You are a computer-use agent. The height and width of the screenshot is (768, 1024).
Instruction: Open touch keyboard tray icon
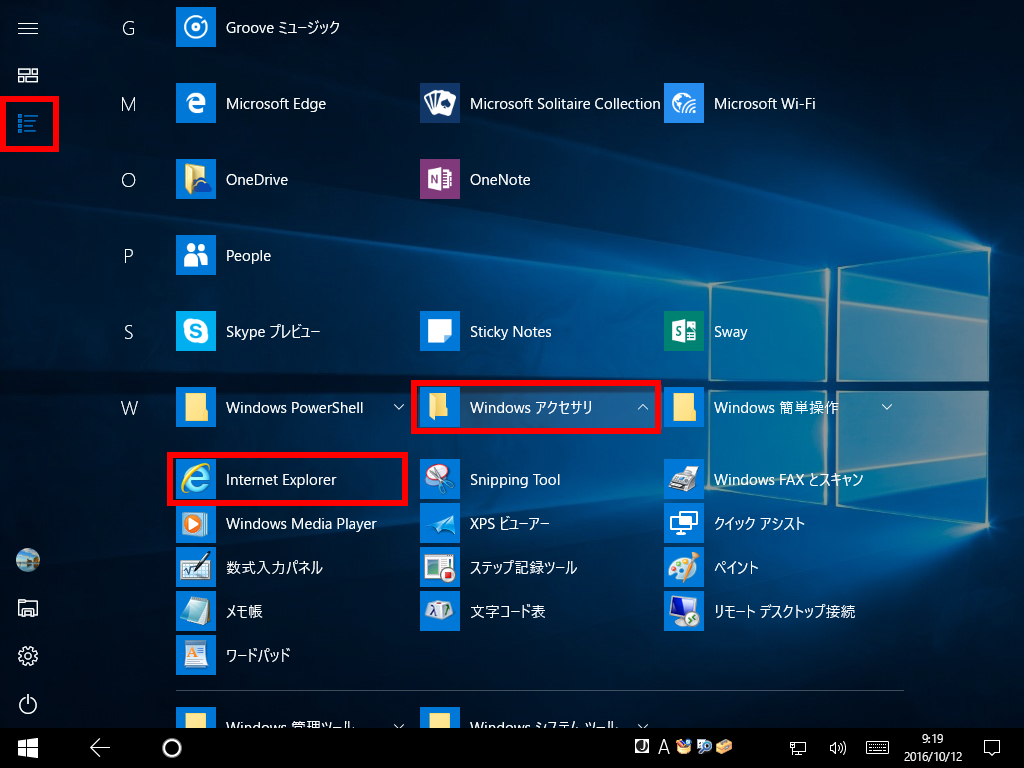tap(877, 748)
